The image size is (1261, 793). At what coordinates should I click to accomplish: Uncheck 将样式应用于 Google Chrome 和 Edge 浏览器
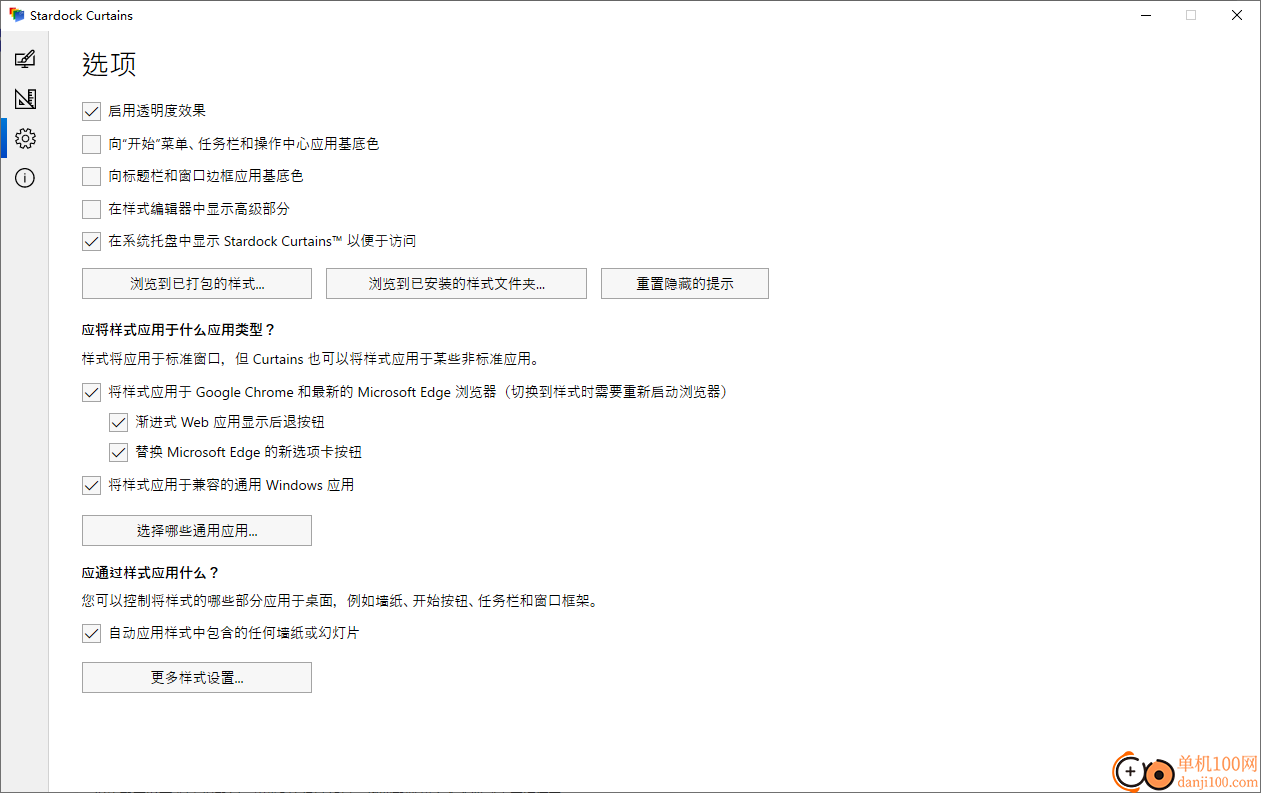pos(91,392)
